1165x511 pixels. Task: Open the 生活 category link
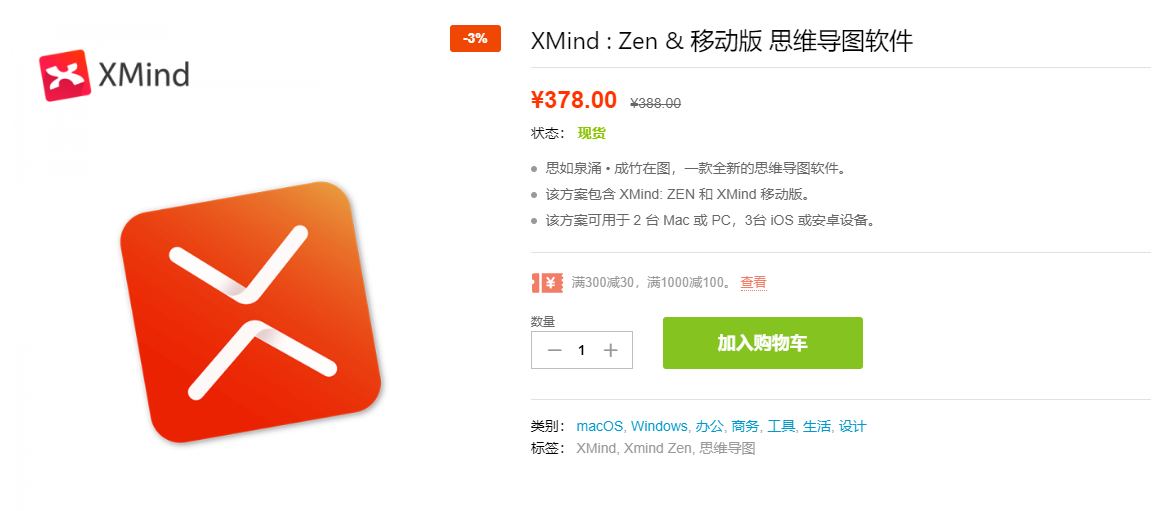817,426
